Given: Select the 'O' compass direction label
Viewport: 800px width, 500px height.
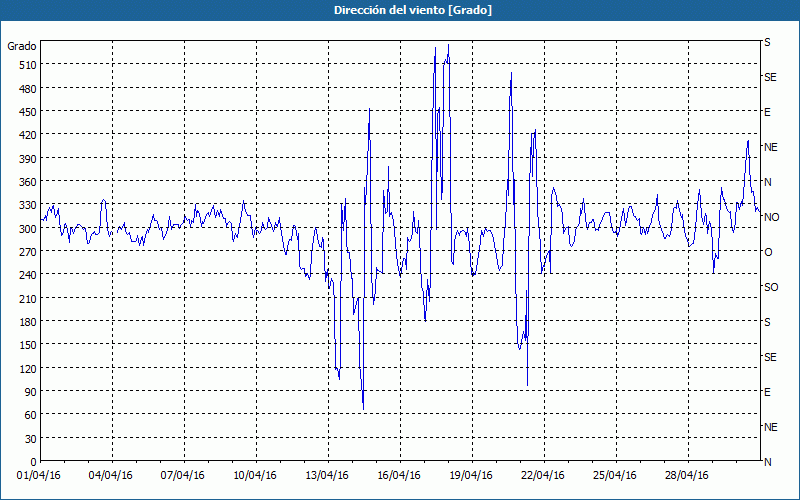Looking at the screenshot, I should coord(768,252).
